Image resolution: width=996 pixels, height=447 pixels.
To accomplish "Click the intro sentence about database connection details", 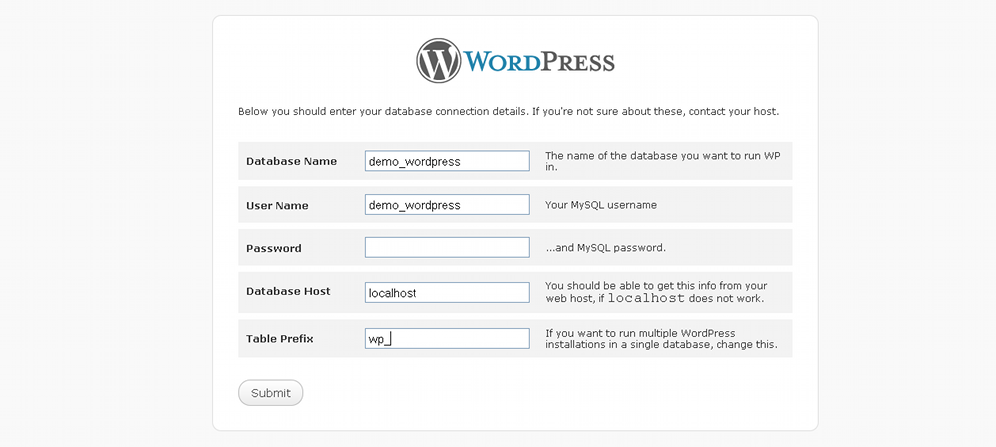I will coord(508,112).
